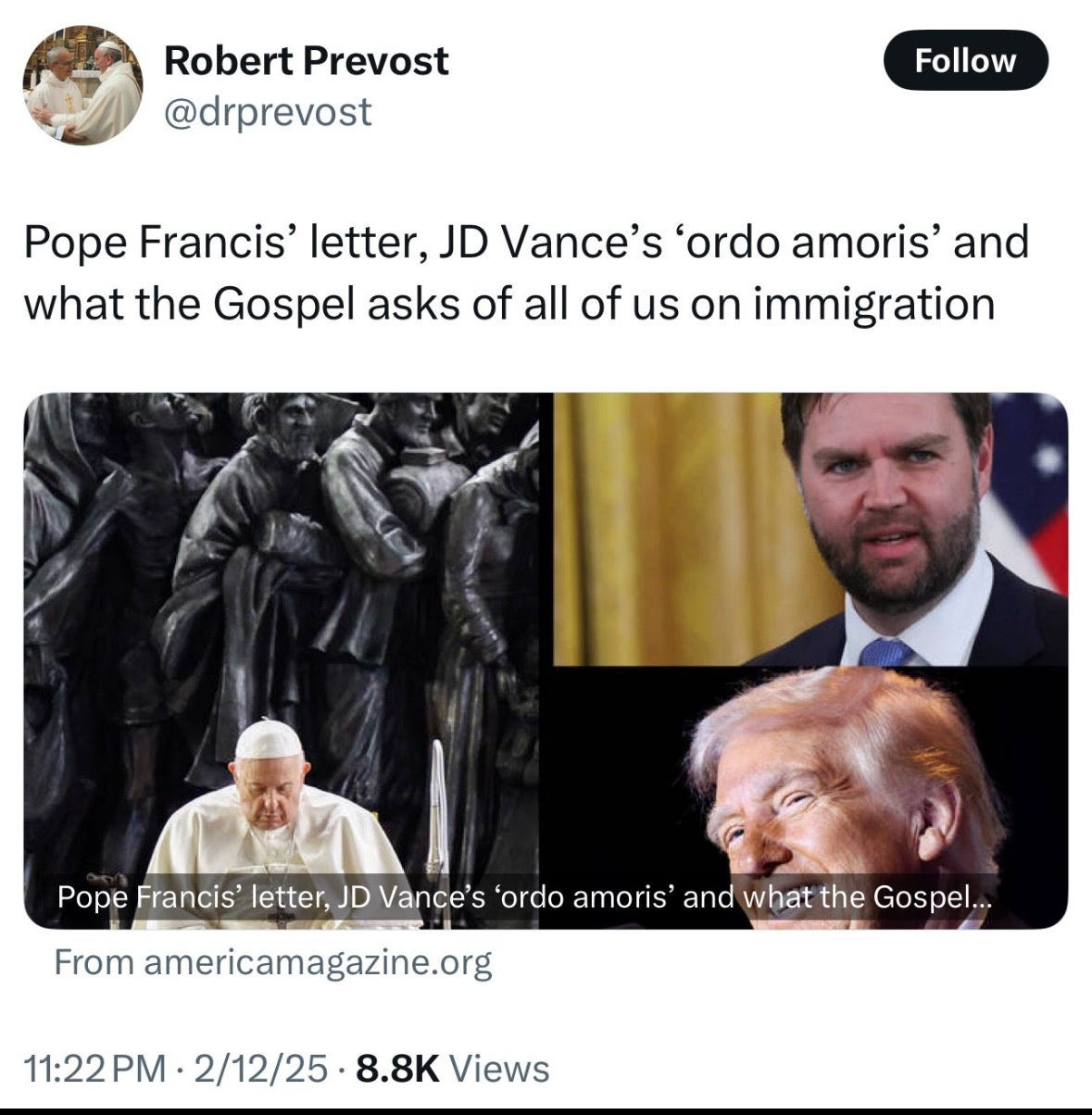Select the @drprevost handle
The image size is (1092, 1115).
pos(268,111)
